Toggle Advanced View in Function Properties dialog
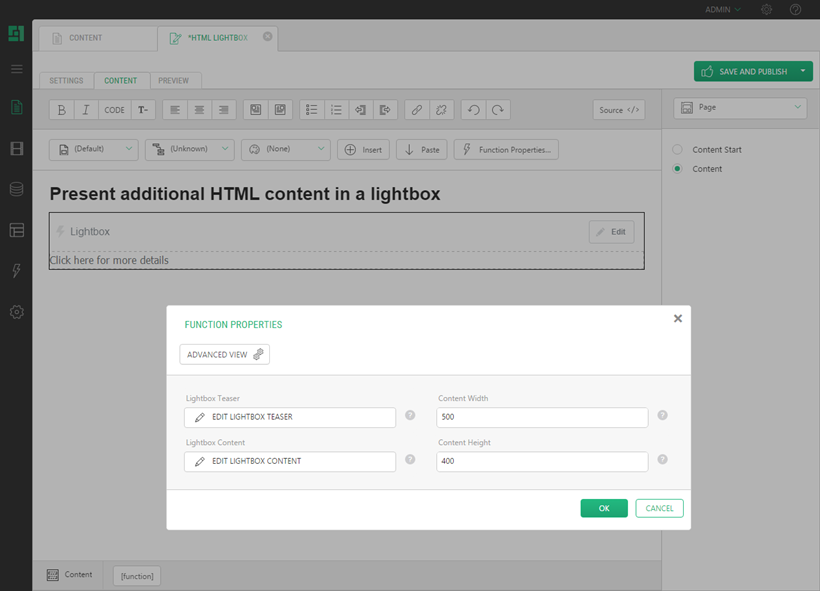This screenshot has height=591, width=820. pos(224,354)
